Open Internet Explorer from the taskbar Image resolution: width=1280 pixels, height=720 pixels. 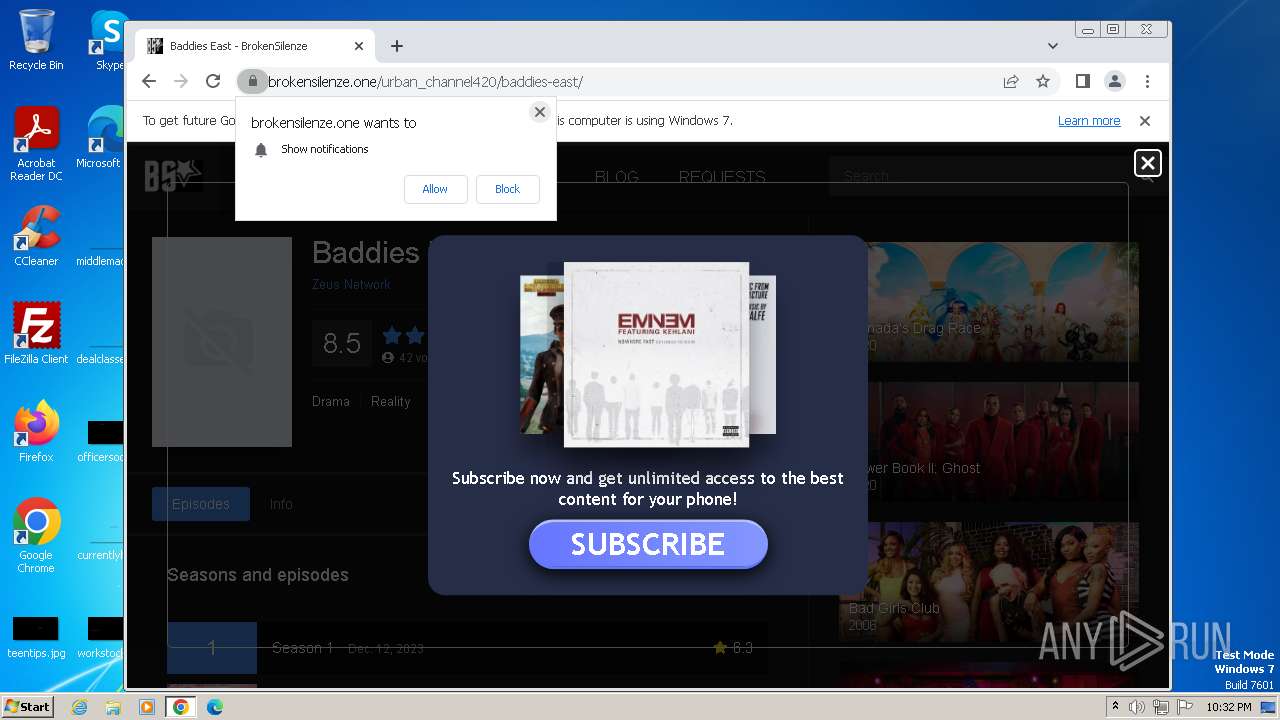pos(79,707)
